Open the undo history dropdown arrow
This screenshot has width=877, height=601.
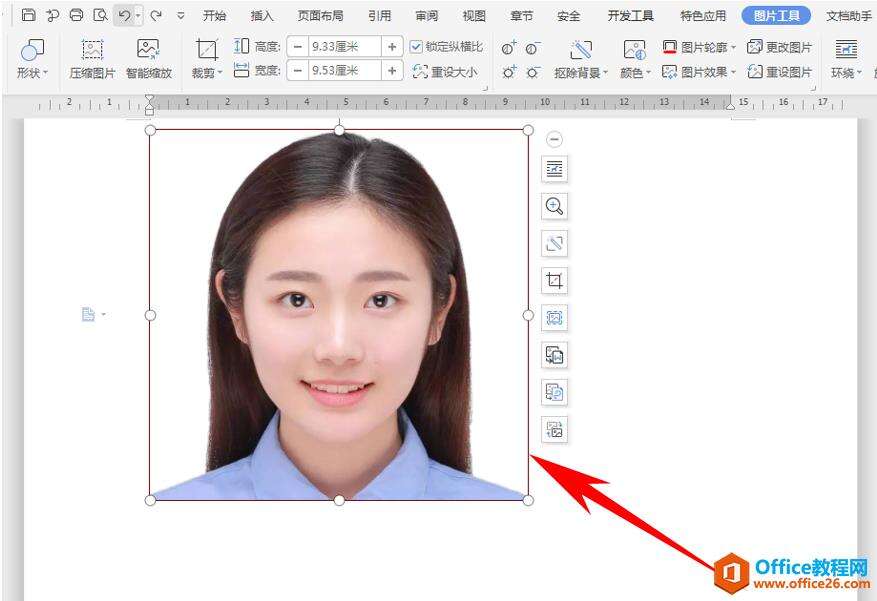point(138,16)
